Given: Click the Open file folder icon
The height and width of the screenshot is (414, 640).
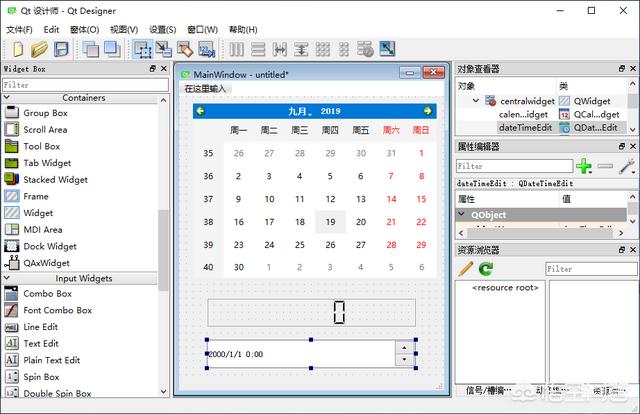Looking at the screenshot, I should pyautogui.click(x=39, y=49).
